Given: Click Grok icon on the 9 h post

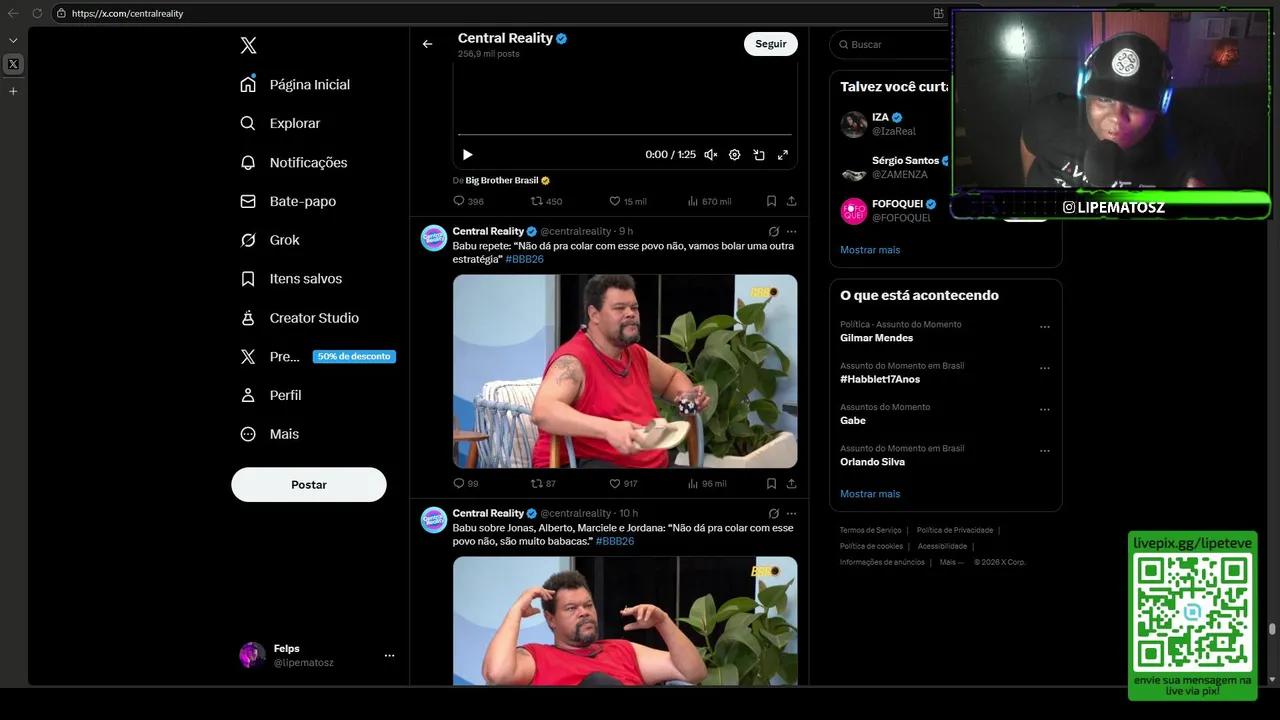Looking at the screenshot, I should 773,232.
